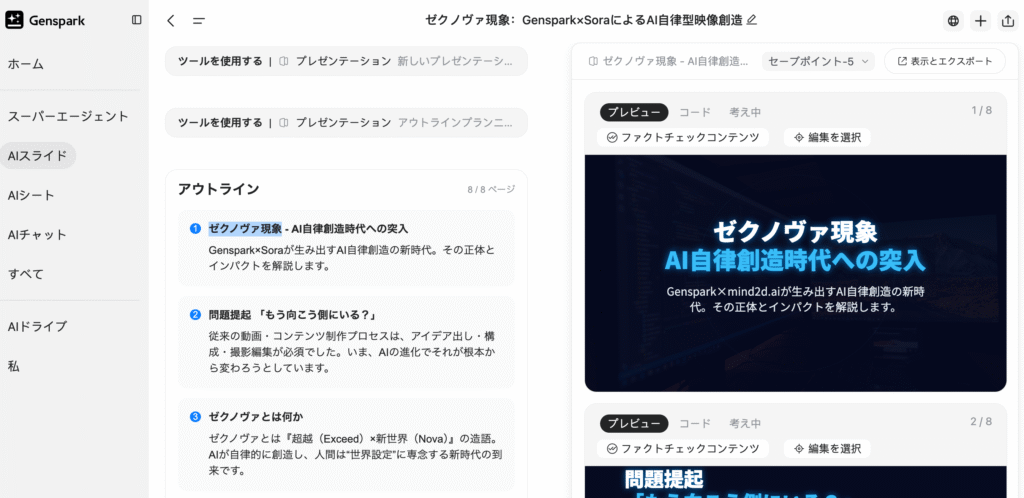Select プレビュー tab on slide 1/8
The height and width of the screenshot is (498, 1024).
[634, 112]
